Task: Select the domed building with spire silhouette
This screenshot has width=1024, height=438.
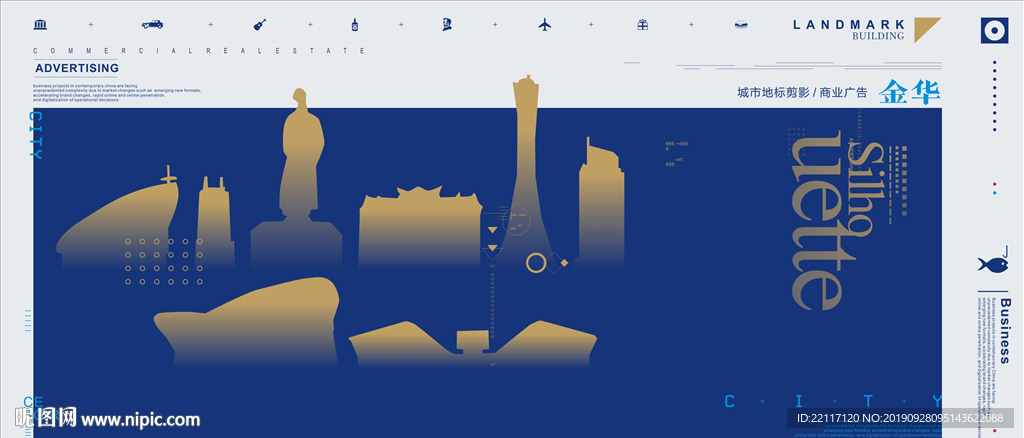Action: 118,218
